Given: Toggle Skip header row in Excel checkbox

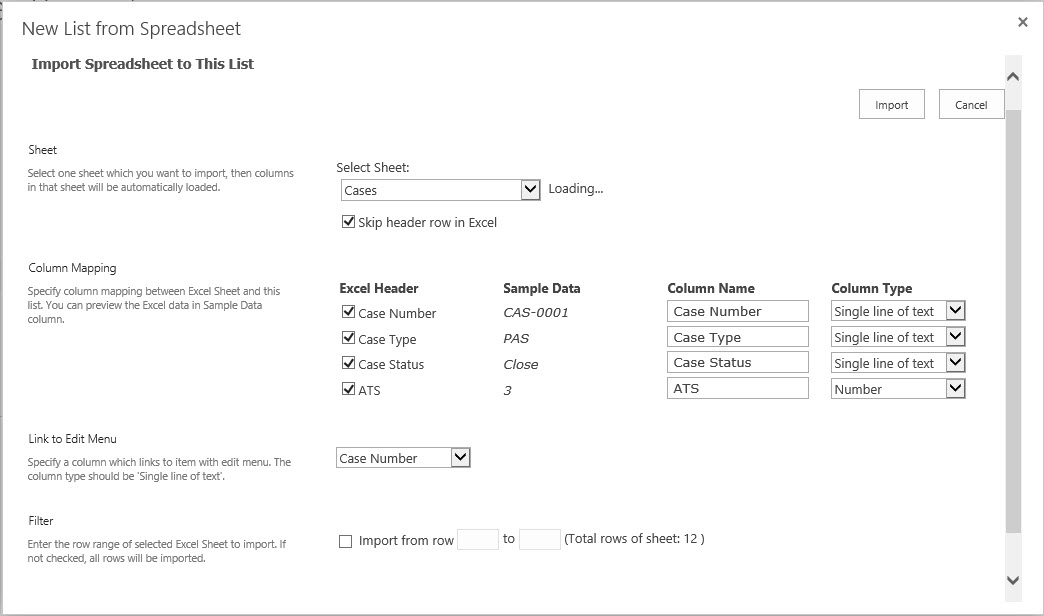Looking at the screenshot, I should pos(348,222).
